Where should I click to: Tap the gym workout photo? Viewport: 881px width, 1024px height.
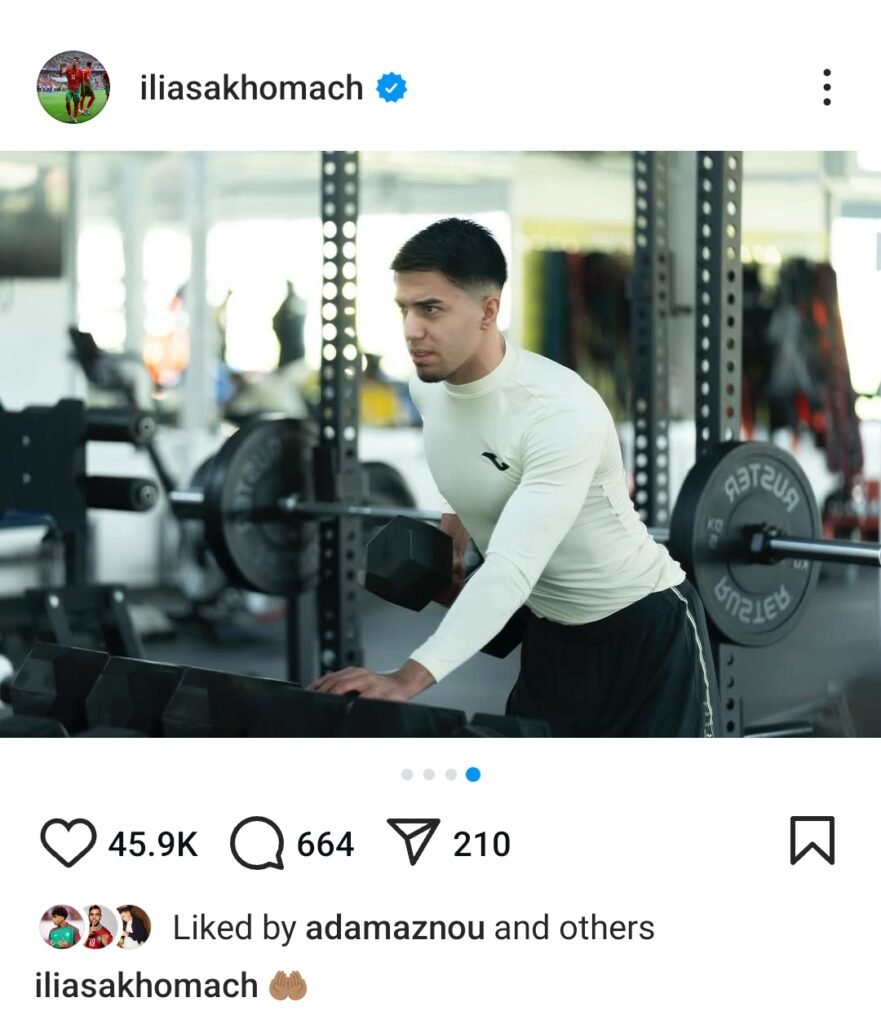pos(440,444)
